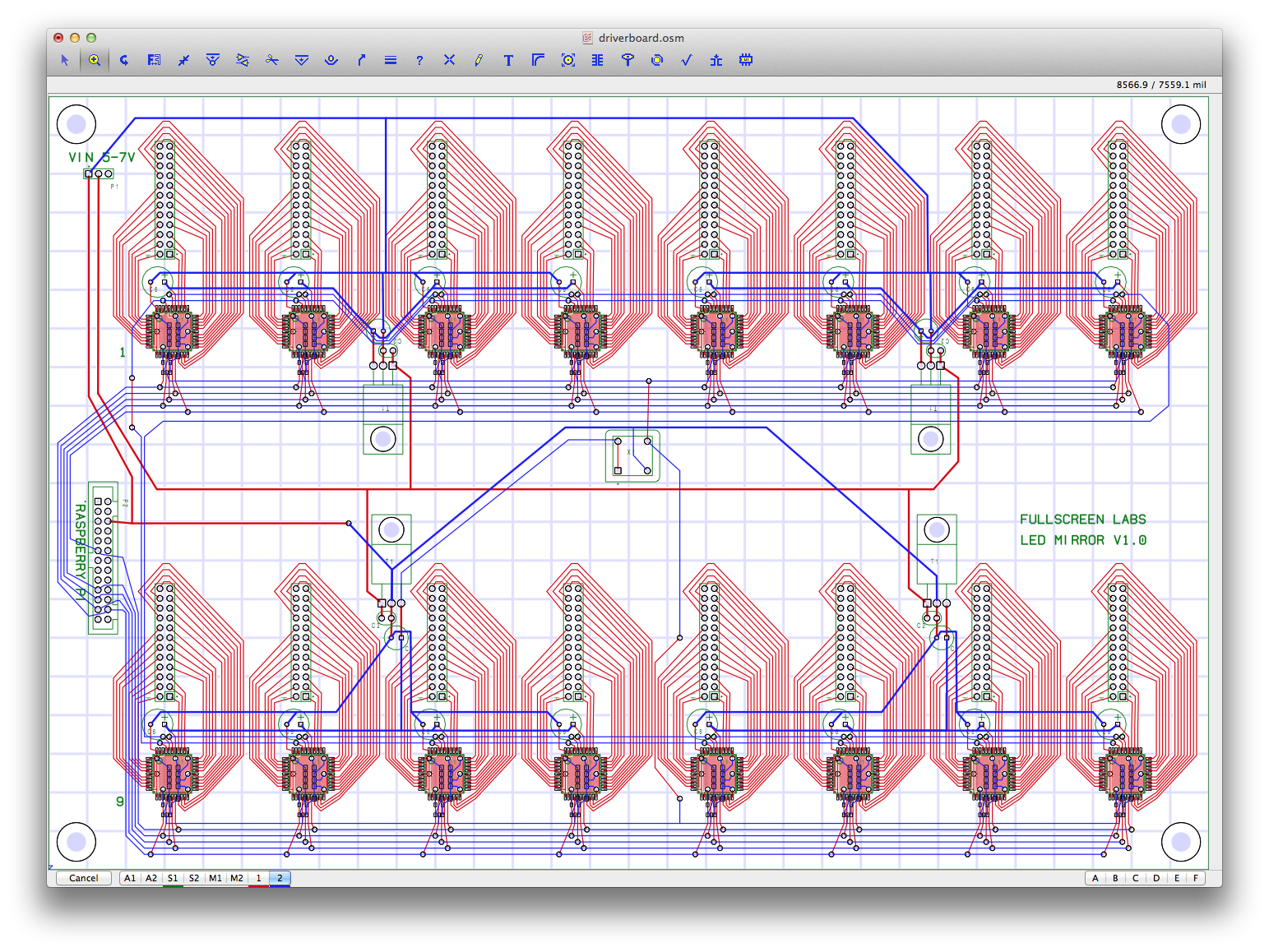The height and width of the screenshot is (952, 1269).
Task: Click the center four-pad component X
Action: coord(632,455)
